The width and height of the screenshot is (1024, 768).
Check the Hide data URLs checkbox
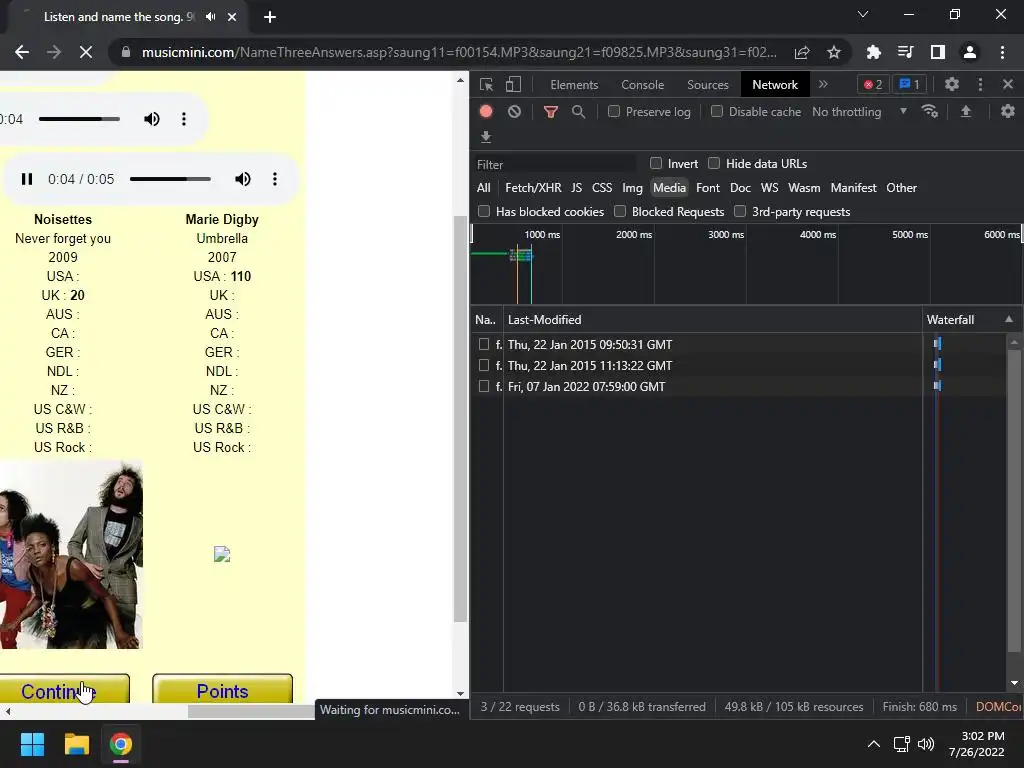point(714,163)
